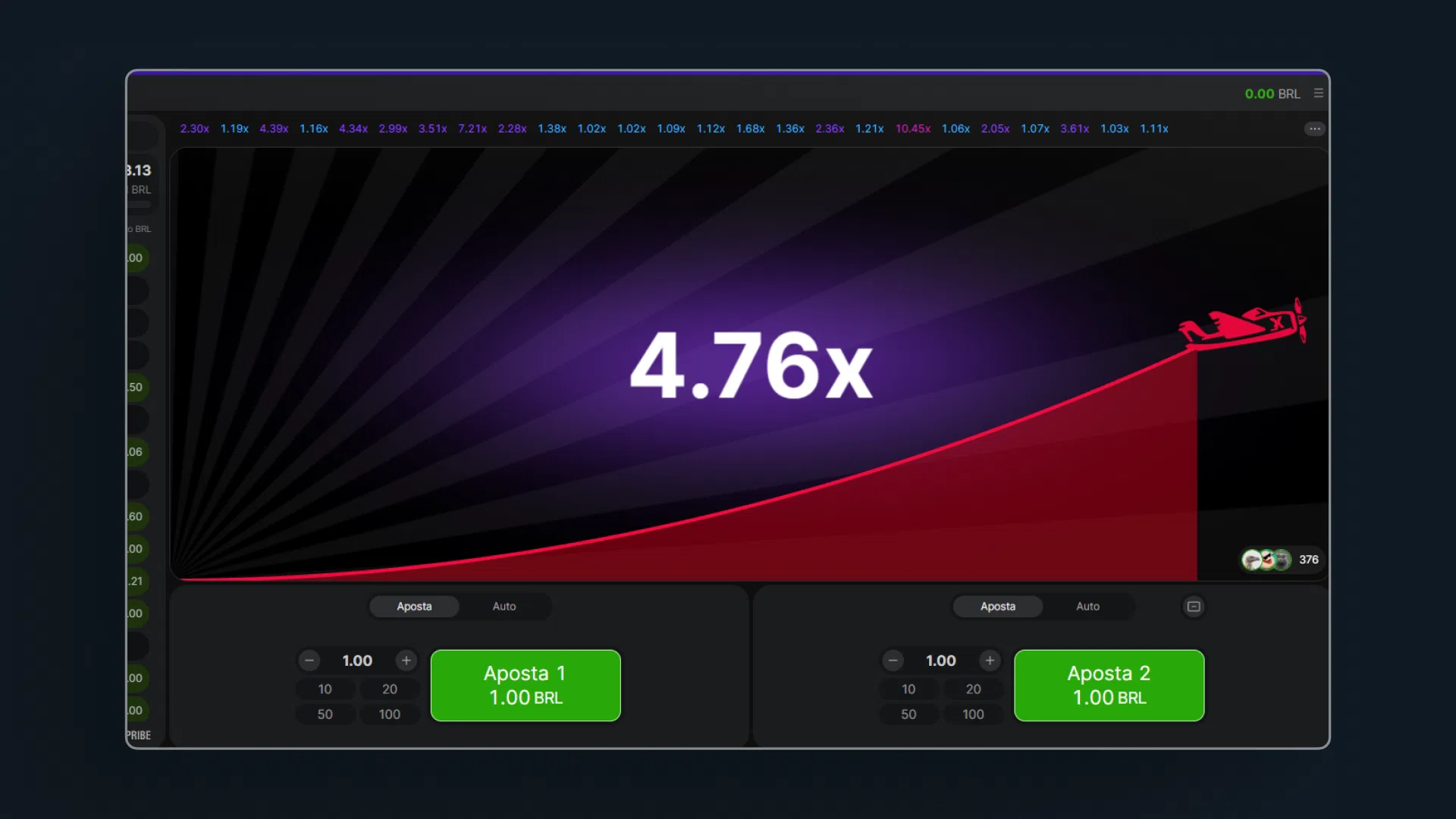Choose quick amount 50 in first panel
1456x819 pixels.
click(x=325, y=714)
